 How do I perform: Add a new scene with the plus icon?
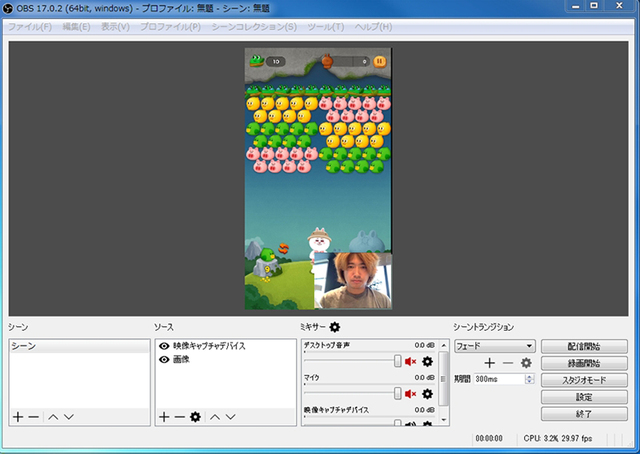(18, 416)
